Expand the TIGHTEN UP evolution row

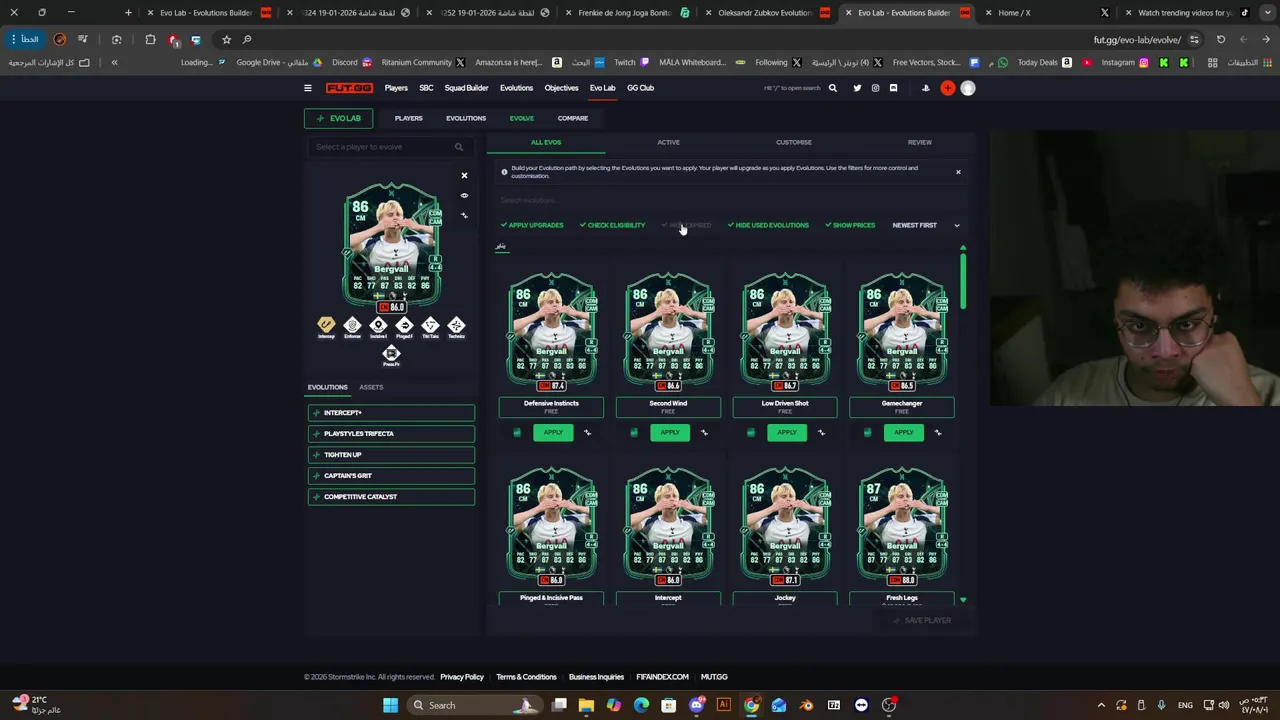tap(391, 455)
